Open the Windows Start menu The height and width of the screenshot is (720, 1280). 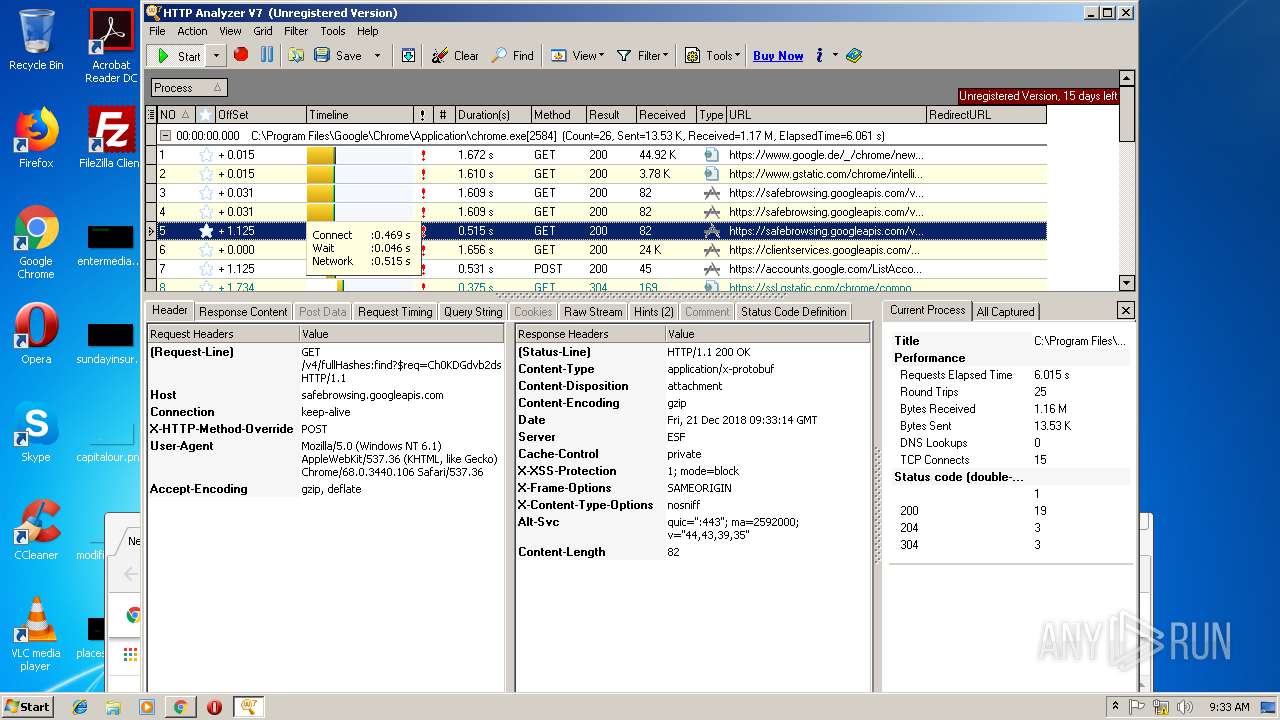coord(27,706)
